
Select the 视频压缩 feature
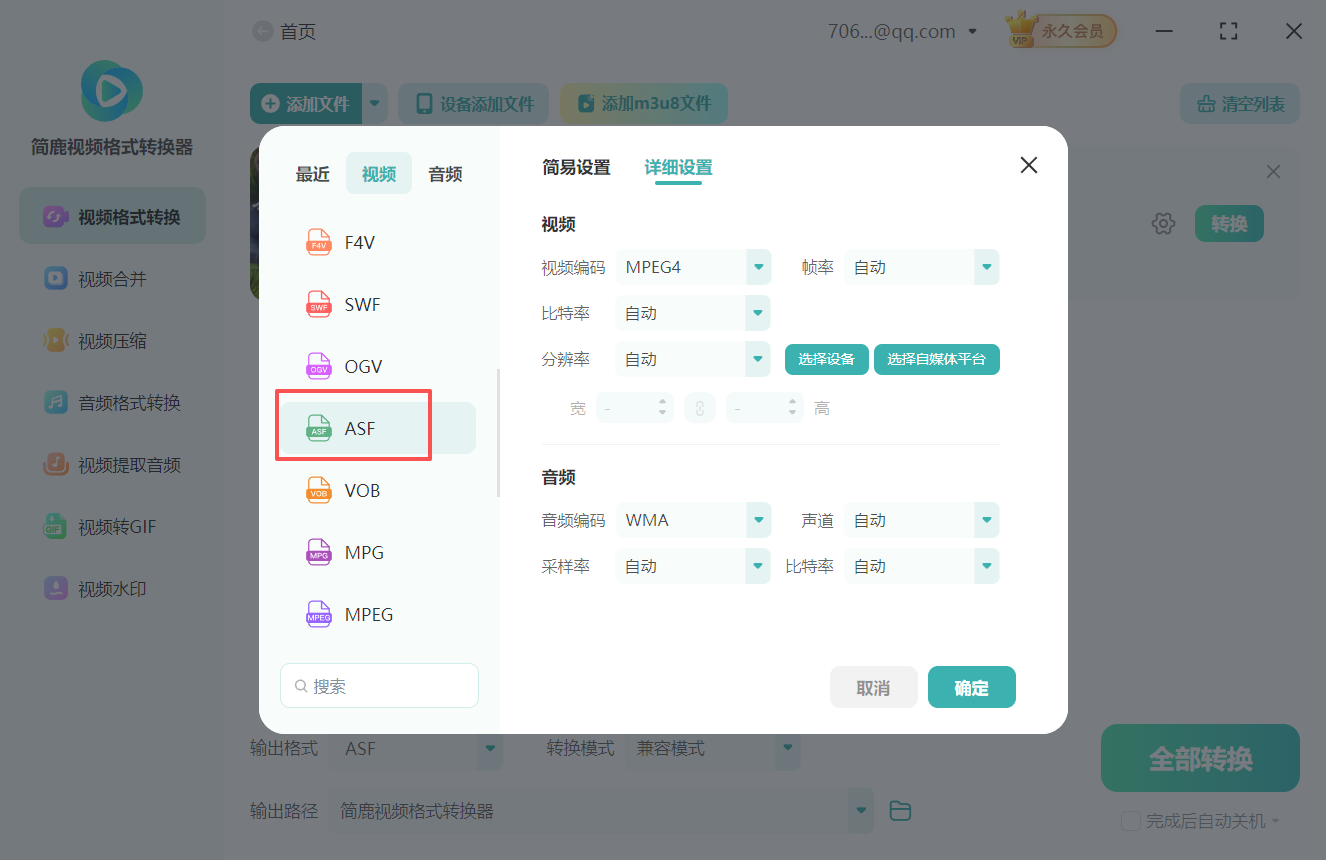pos(111,340)
